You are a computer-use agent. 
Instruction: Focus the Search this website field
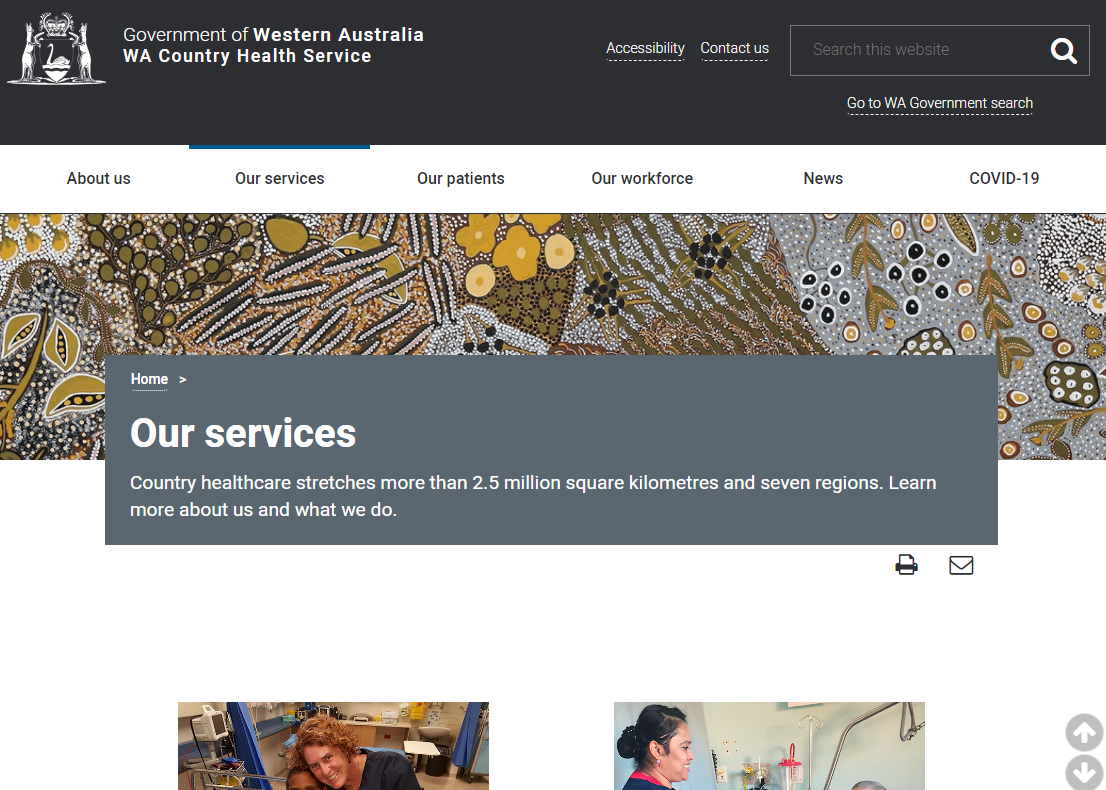point(915,50)
